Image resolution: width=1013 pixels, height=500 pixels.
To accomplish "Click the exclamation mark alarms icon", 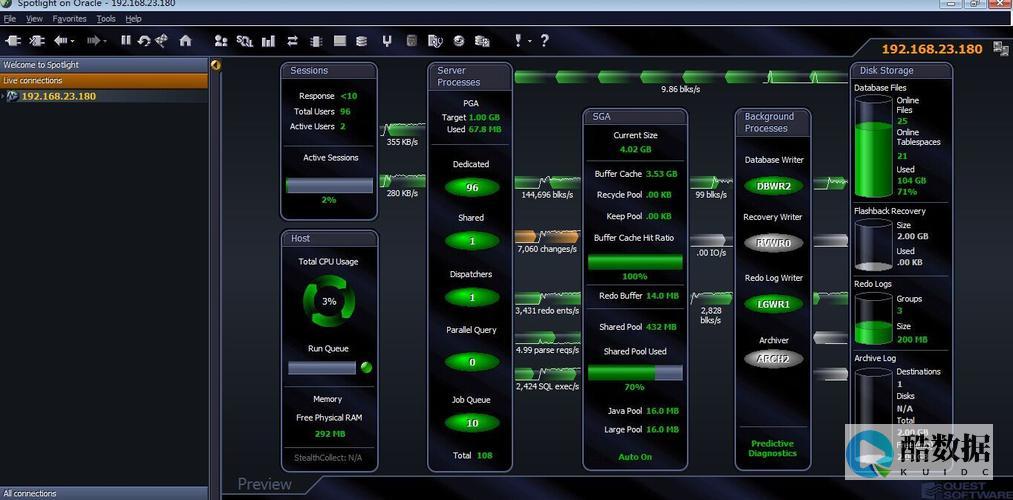I will (x=517, y=41).
